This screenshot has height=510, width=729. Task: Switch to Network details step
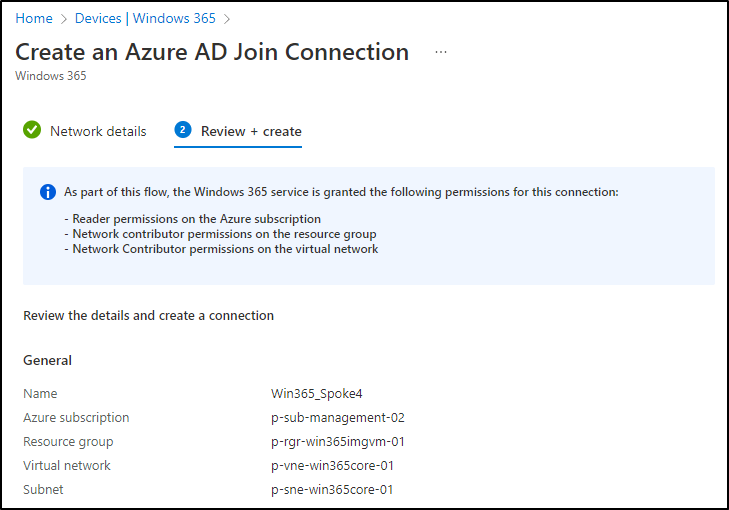[x=98, y=132]
